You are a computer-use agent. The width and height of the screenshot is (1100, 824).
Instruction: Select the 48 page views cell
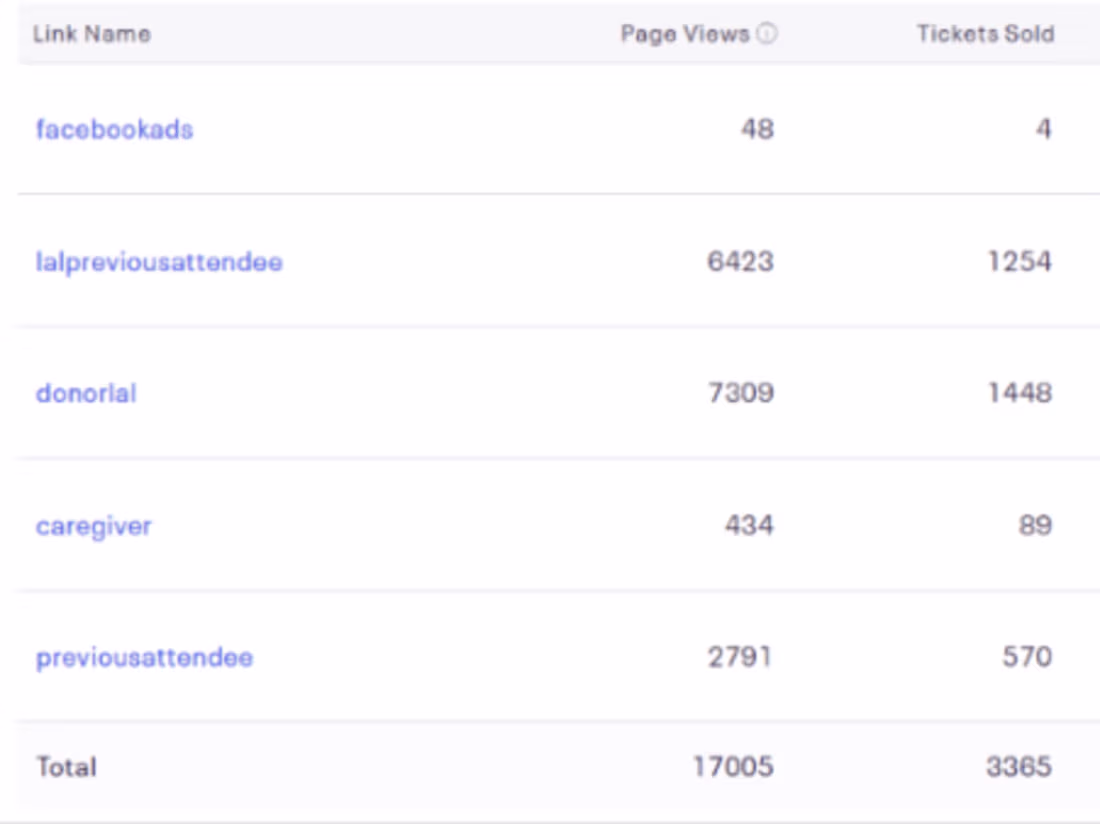757,130
